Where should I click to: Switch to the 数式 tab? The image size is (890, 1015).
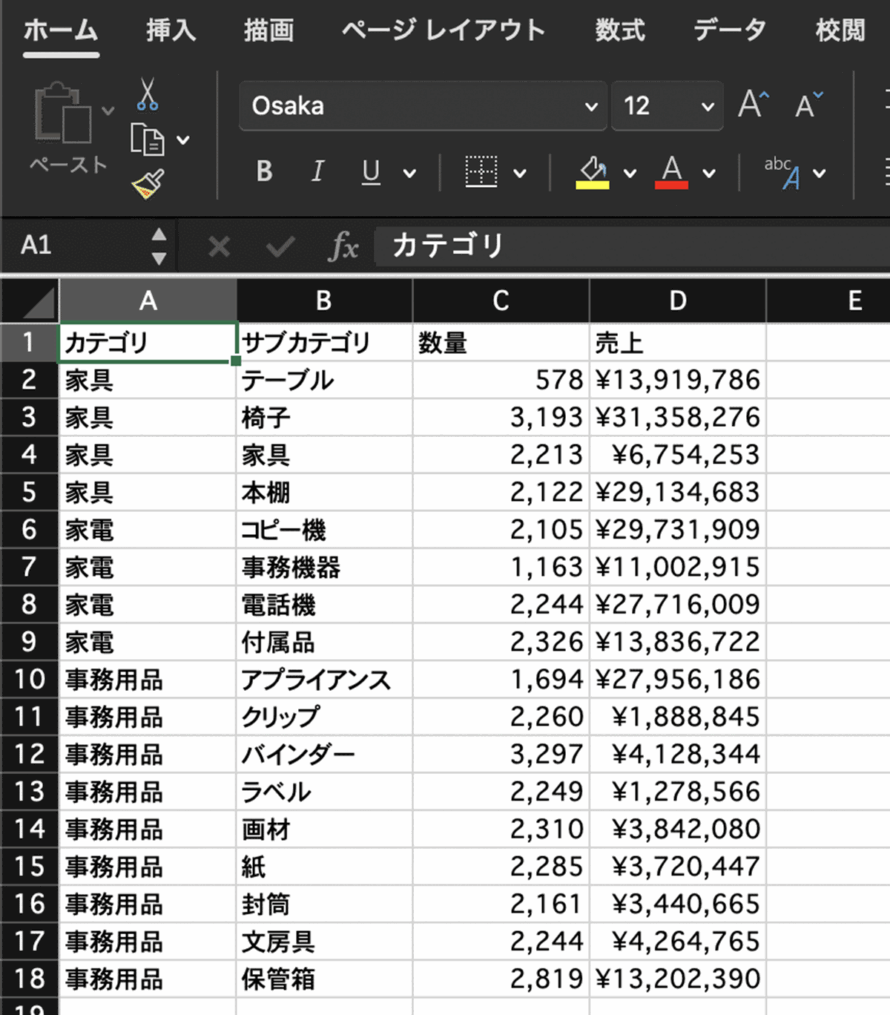620,30
